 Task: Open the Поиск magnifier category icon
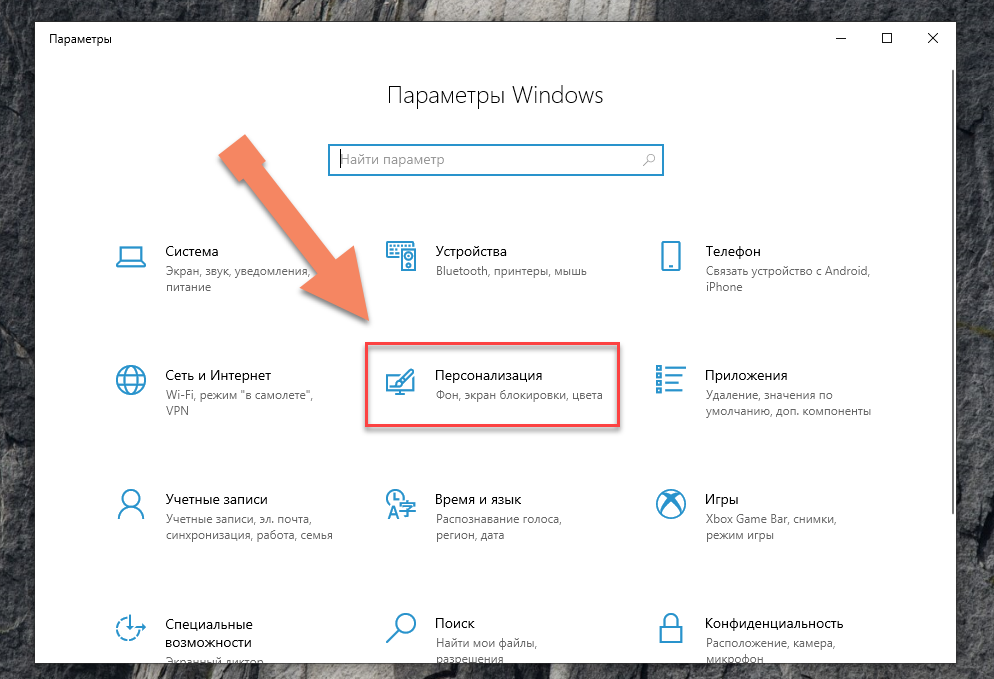[401, 628]
